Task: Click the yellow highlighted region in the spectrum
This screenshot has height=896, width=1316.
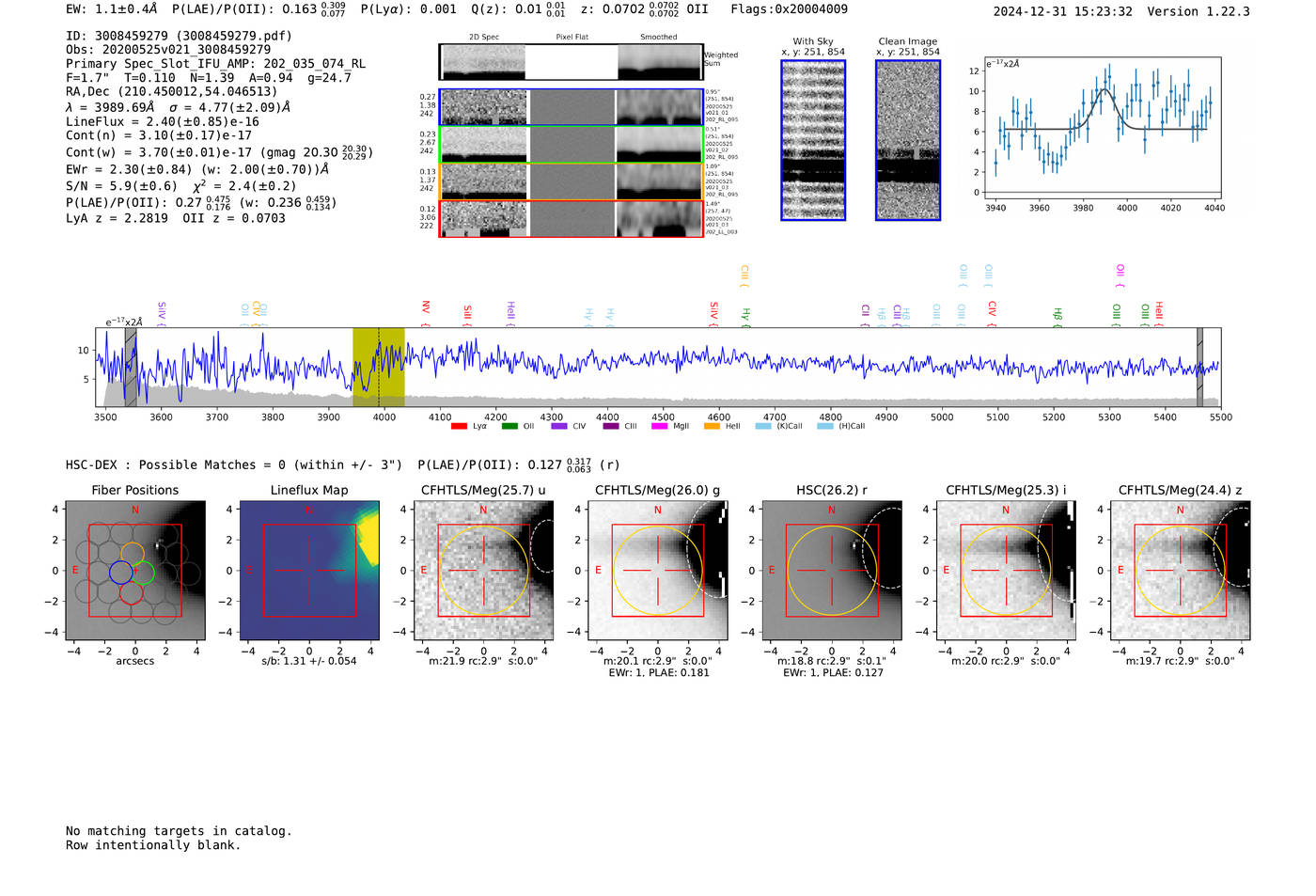Action: point(379,367)
